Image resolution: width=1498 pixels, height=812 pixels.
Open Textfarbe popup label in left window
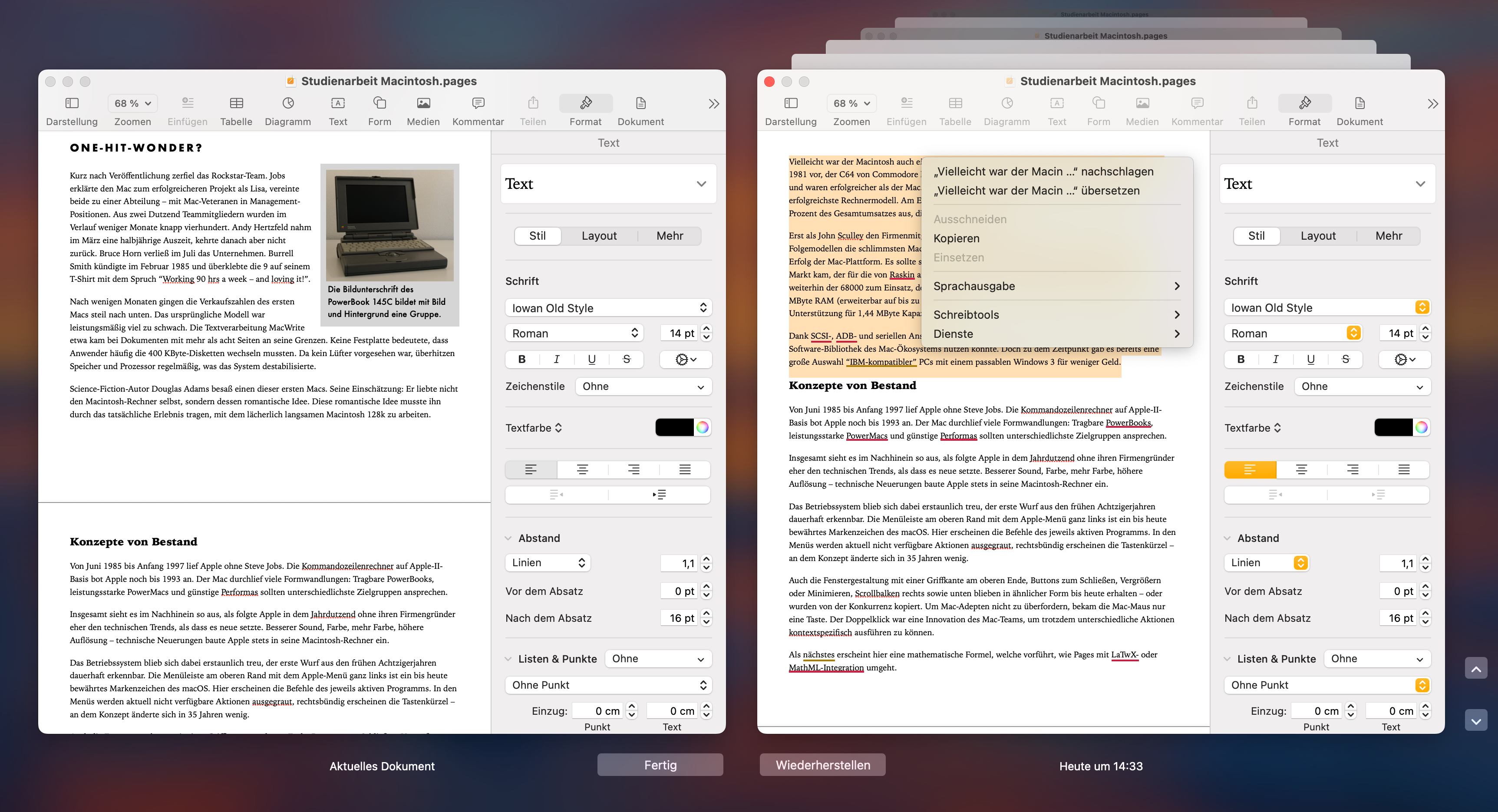coord(533,428)
